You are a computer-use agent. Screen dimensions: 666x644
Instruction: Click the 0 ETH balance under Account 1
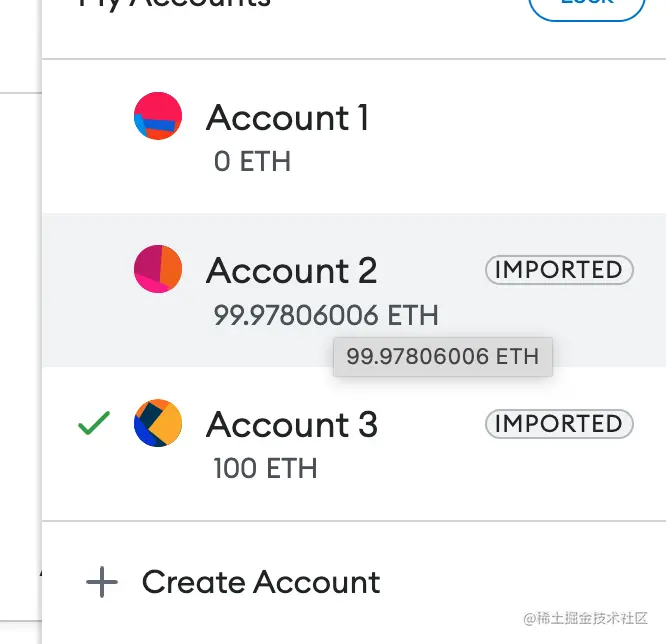252,161
